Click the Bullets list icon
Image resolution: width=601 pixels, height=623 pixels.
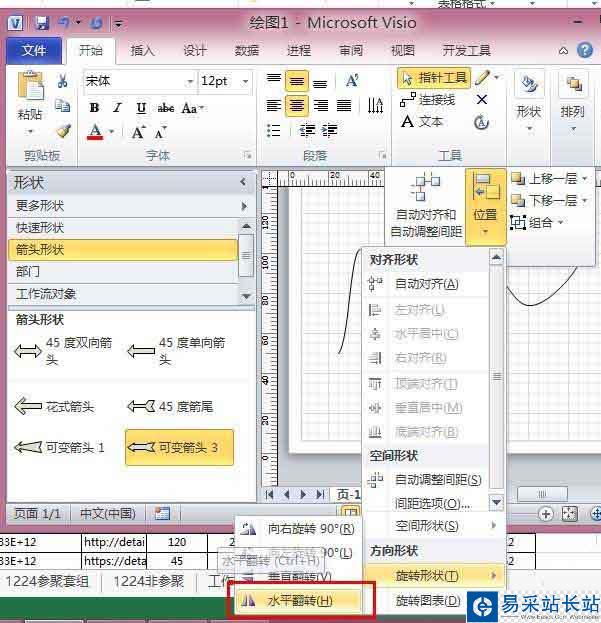[x=273, y=130]
